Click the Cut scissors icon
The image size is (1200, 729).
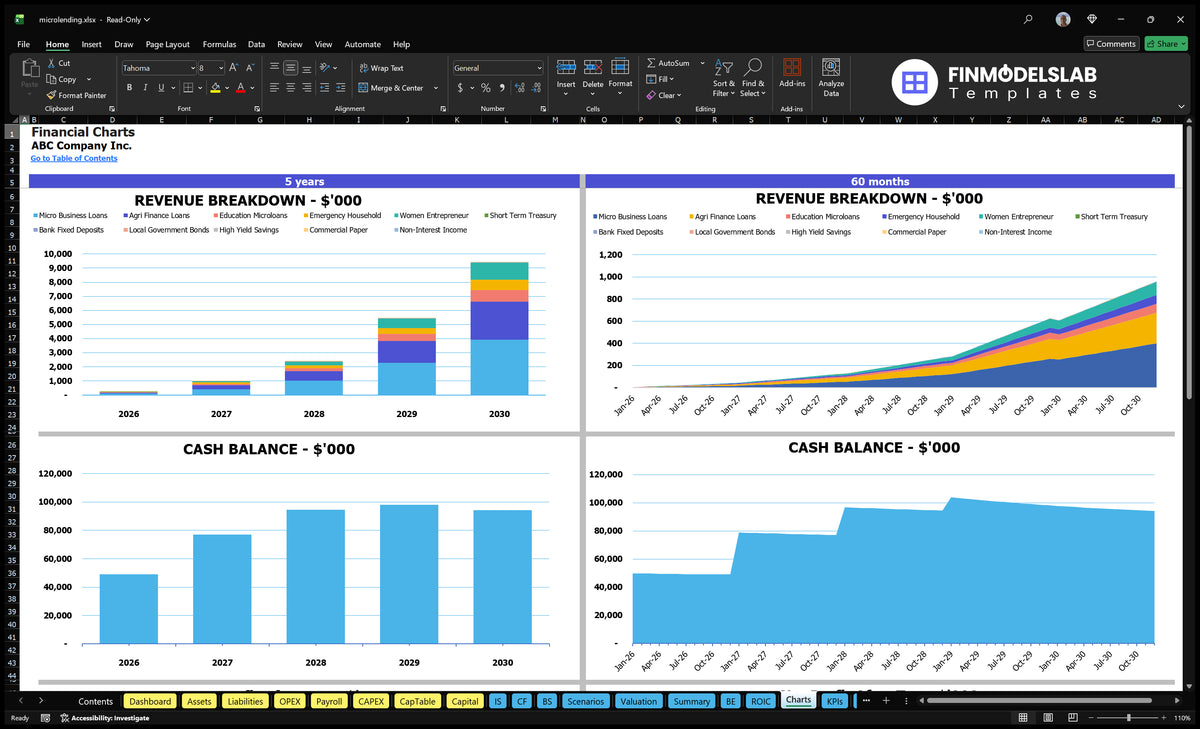(51, 63)
